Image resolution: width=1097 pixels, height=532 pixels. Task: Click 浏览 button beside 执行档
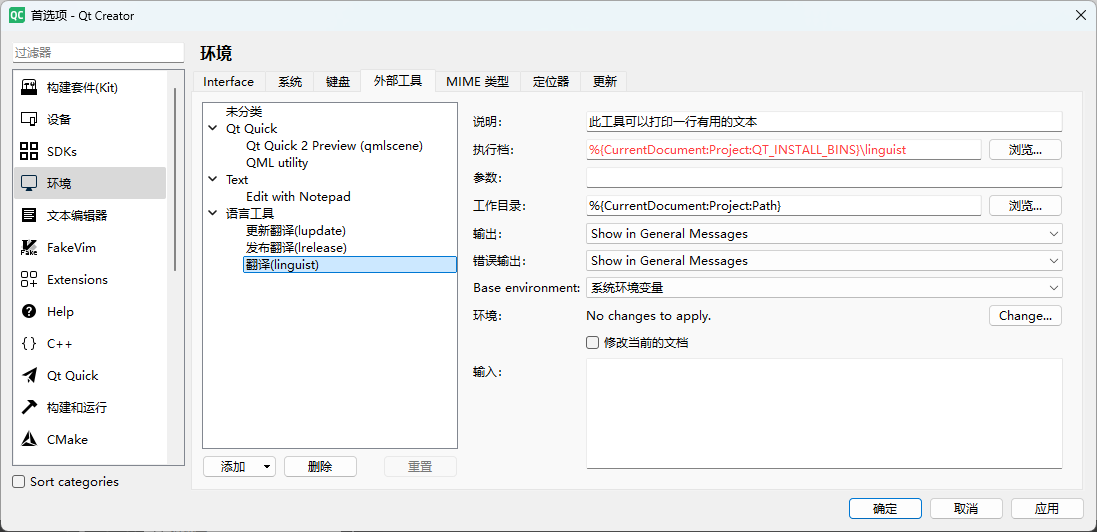pos(1026,150)
